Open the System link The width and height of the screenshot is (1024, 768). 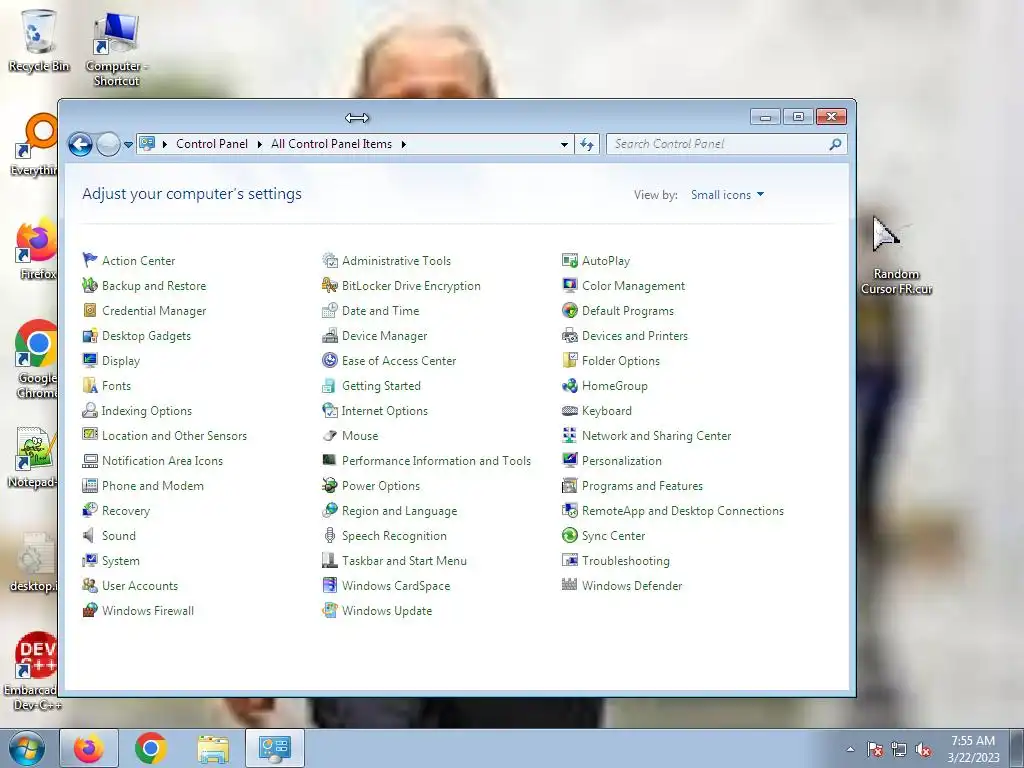[121, 560]
